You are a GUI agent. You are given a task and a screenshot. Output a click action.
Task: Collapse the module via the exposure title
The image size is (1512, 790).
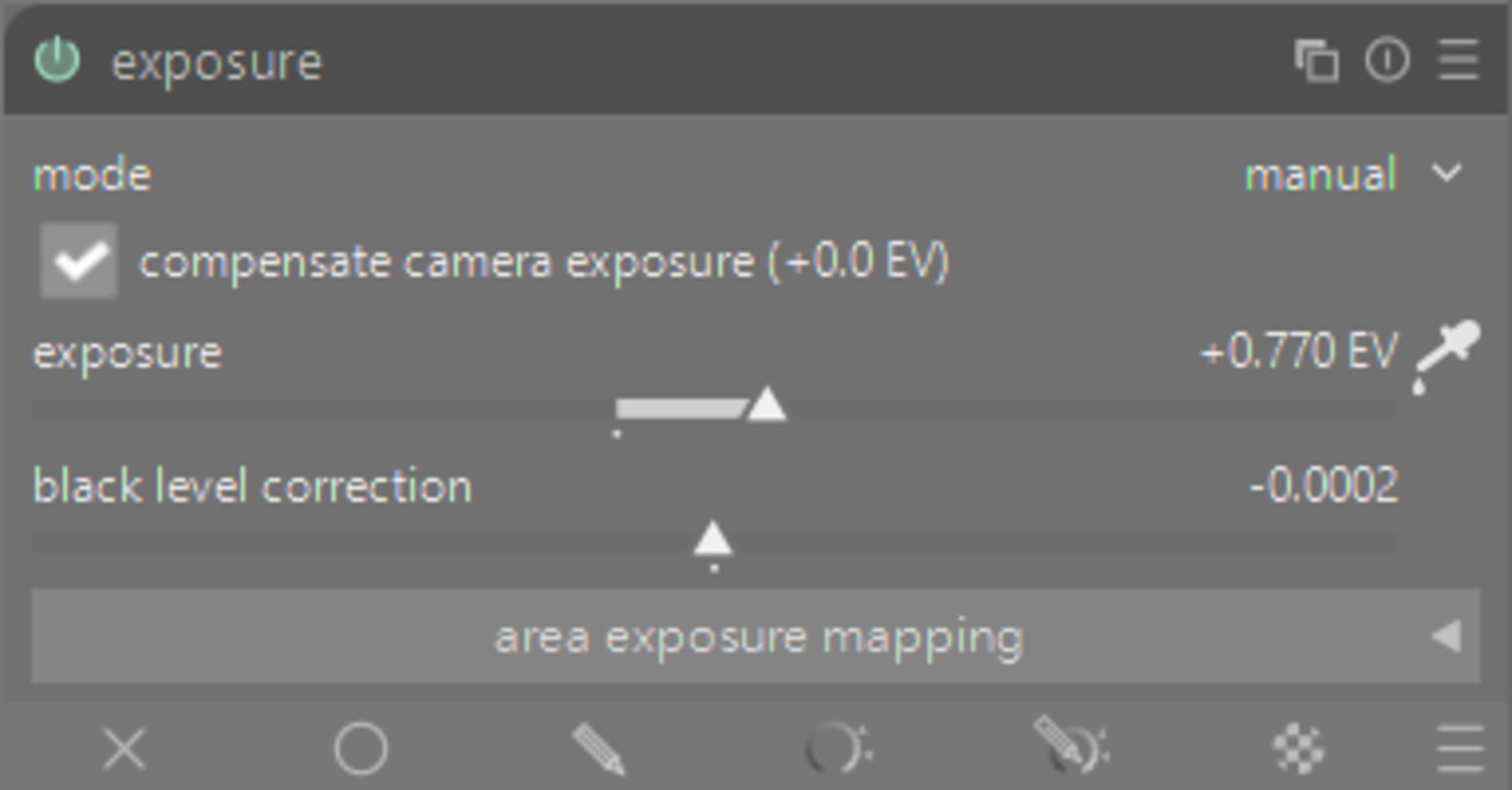tap(217, 62)
